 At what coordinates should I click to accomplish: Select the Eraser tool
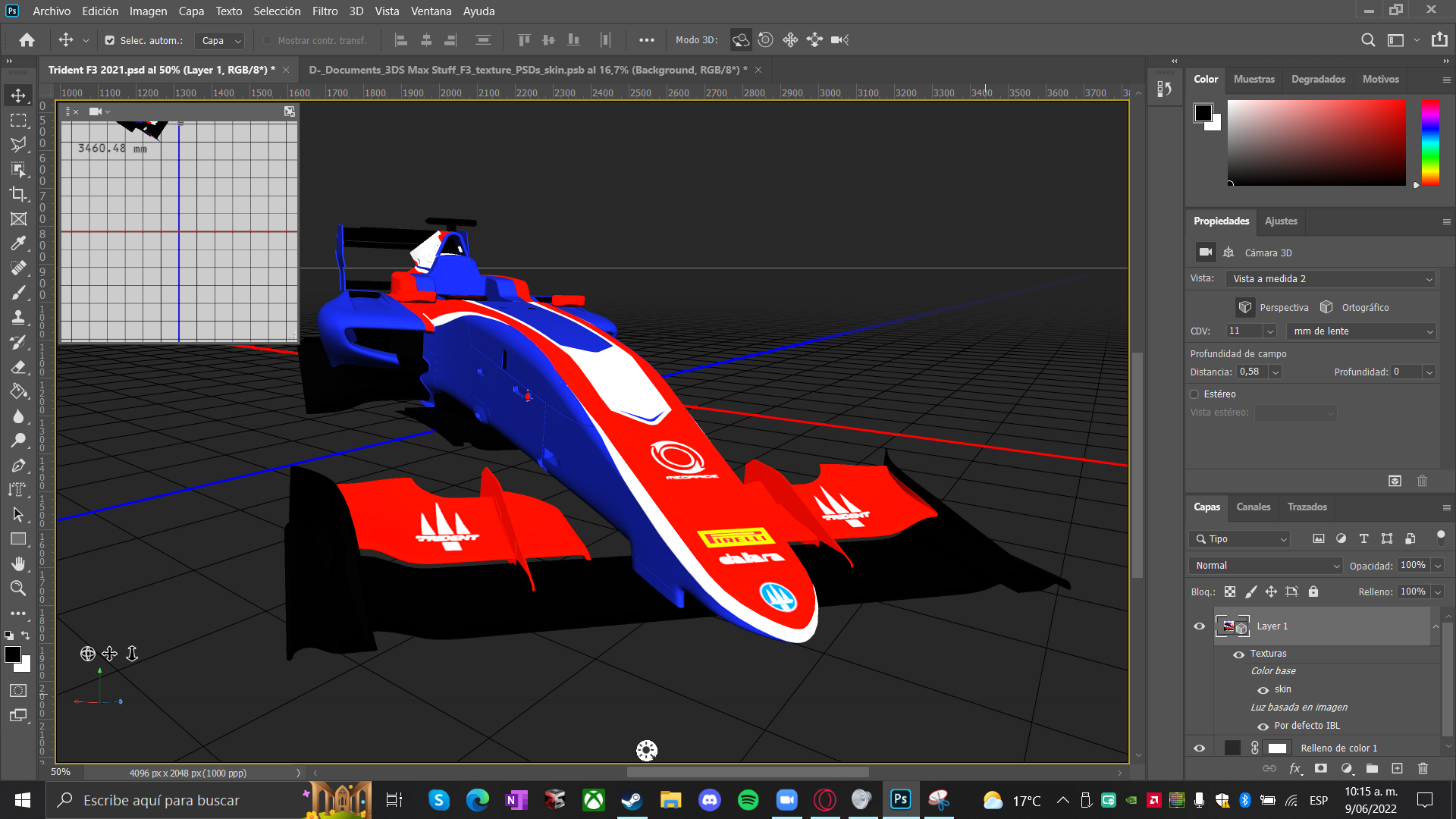(x=18, y=367)
